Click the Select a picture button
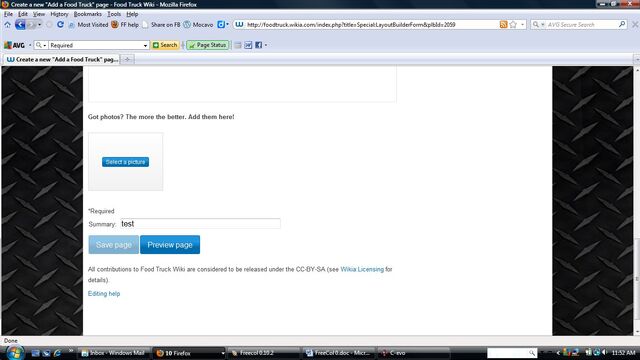The image size is (640, 360). (125, 162)
